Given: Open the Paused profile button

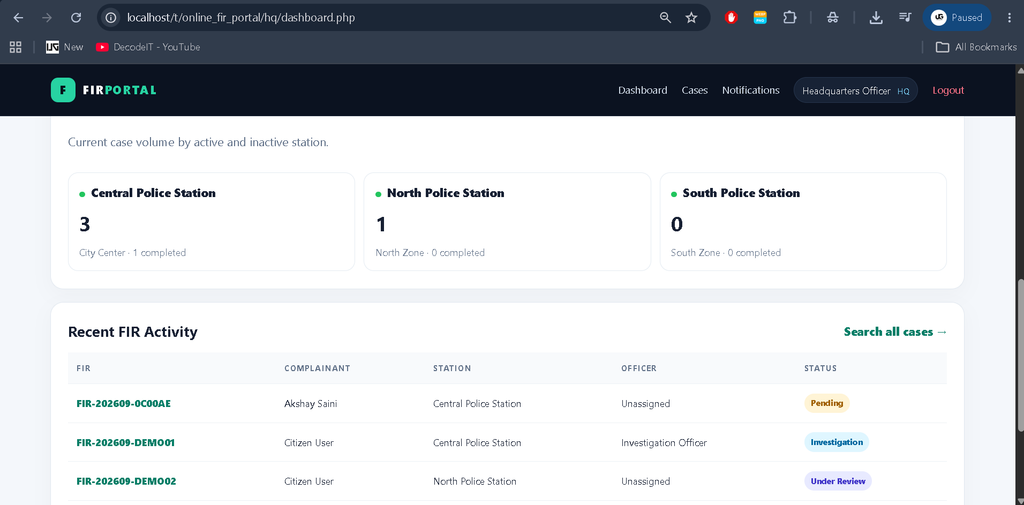Looking at the screenshot, I should (957, 18).
